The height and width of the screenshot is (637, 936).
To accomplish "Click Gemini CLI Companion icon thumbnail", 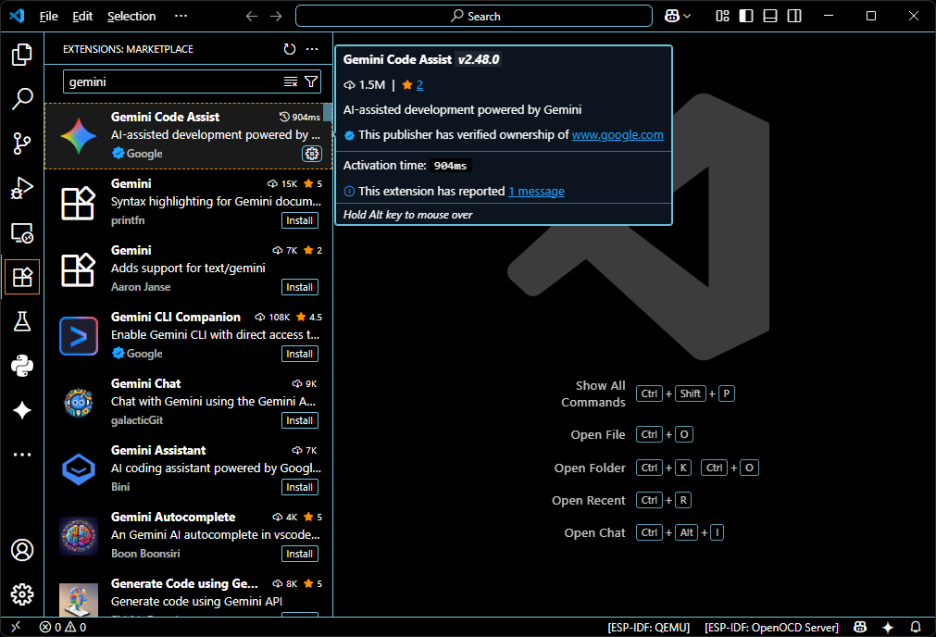I will pos(78,336).
